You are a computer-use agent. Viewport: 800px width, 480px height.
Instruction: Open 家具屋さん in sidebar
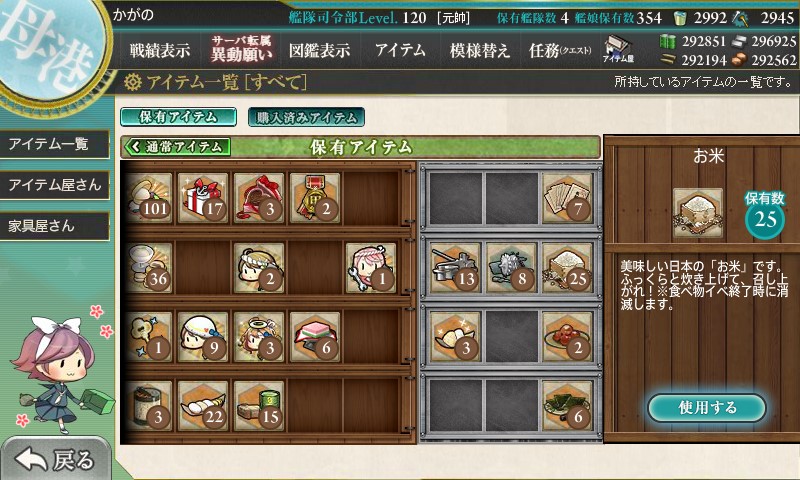click(x=55, y=226)
